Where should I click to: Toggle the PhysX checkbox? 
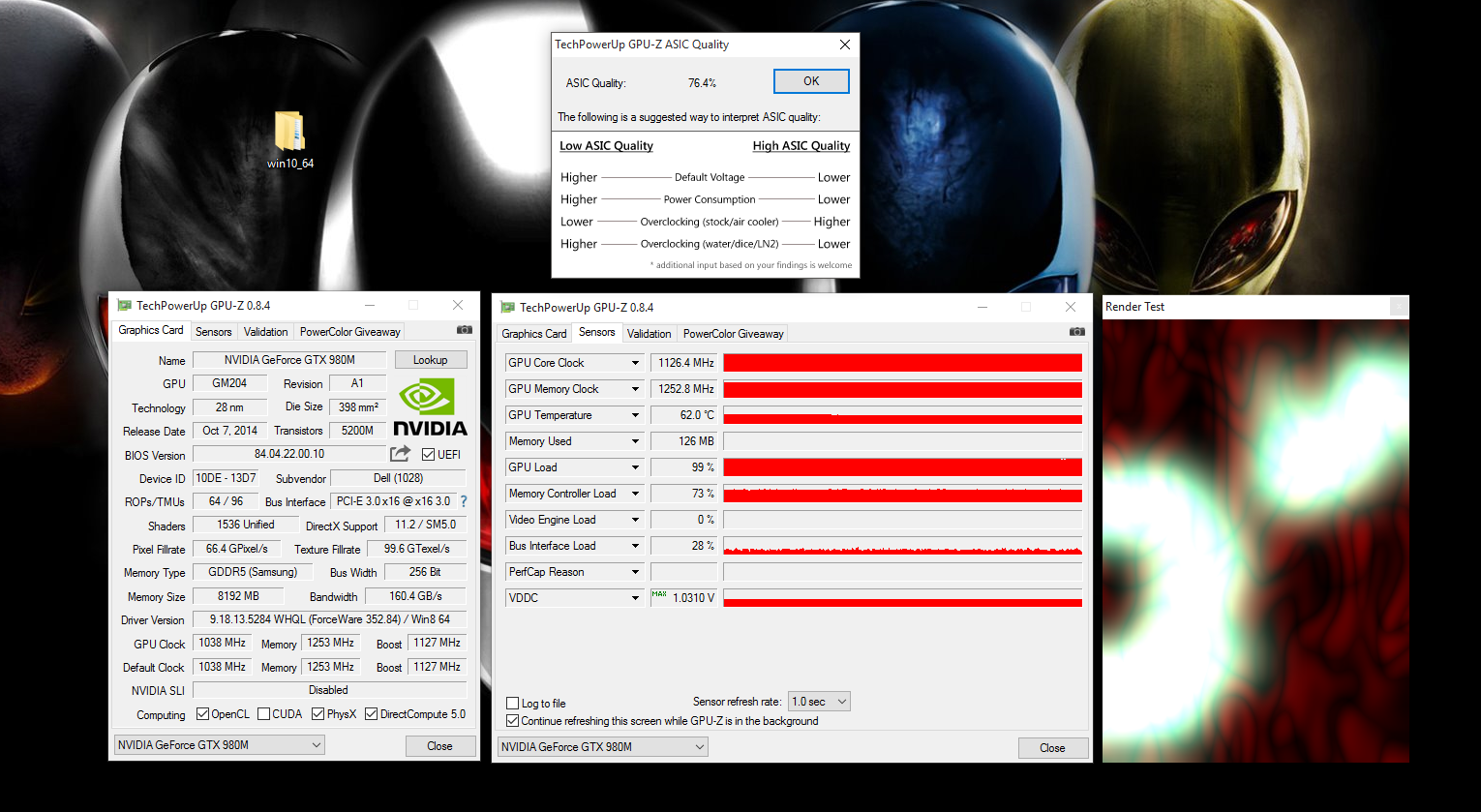(317, 714)
